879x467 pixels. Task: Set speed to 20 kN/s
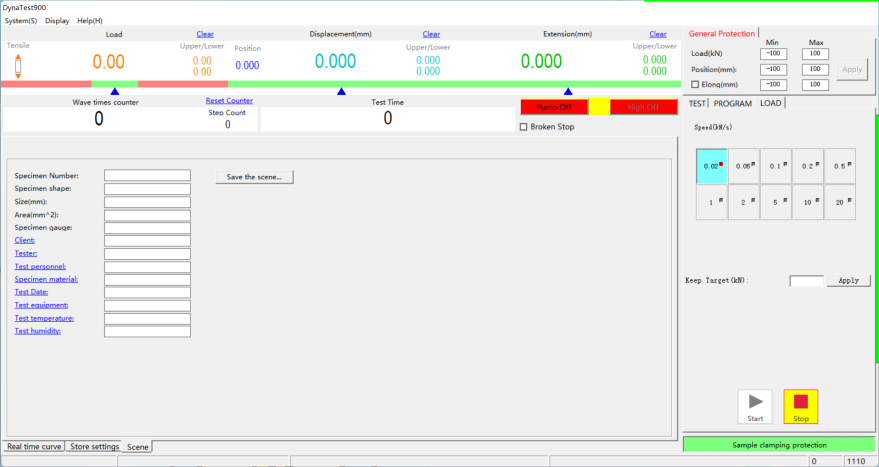click(x=839, y=202)
